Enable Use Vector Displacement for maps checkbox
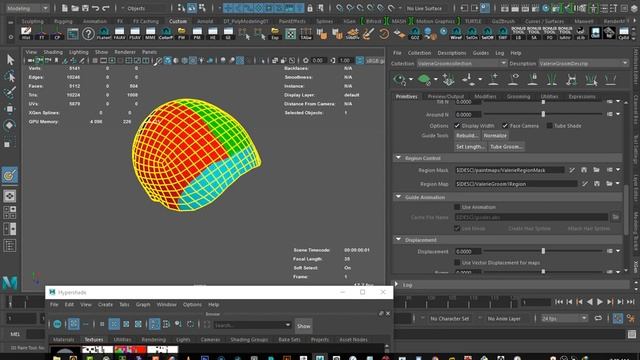 457,263
